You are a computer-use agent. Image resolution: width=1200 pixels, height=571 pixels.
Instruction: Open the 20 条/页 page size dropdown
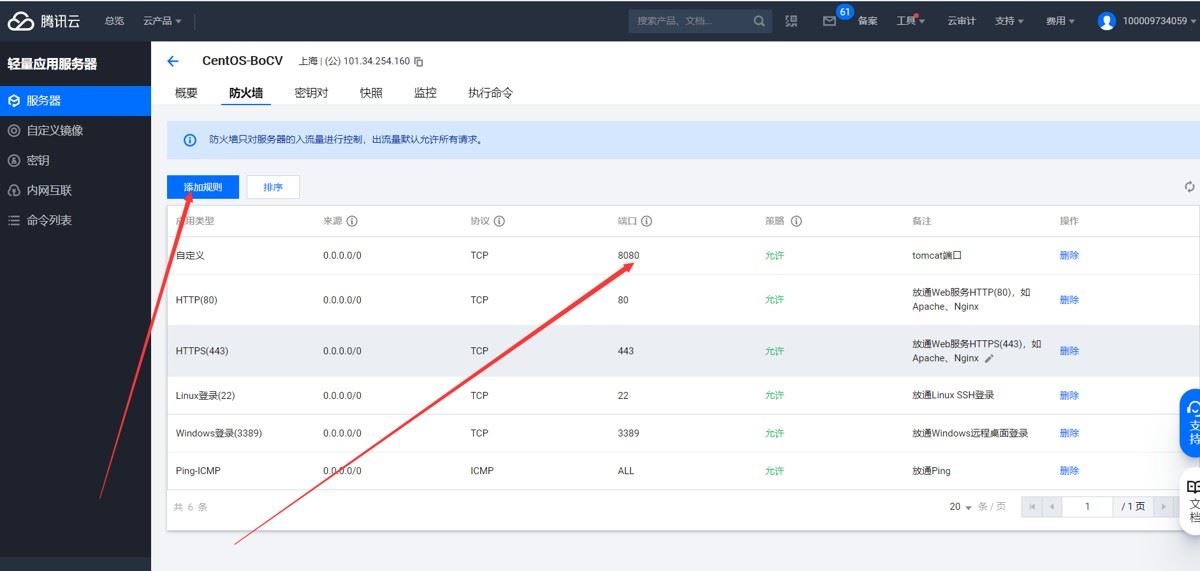click(960, 507)
